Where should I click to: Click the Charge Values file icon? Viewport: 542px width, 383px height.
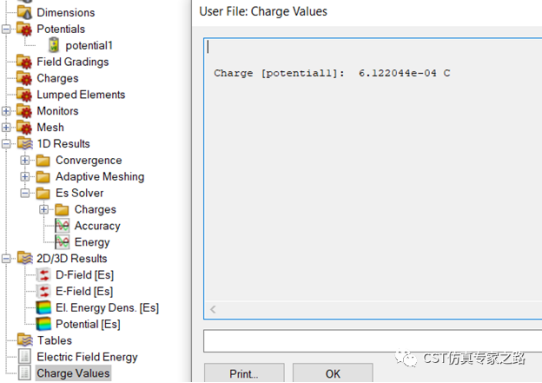(25, 373)
